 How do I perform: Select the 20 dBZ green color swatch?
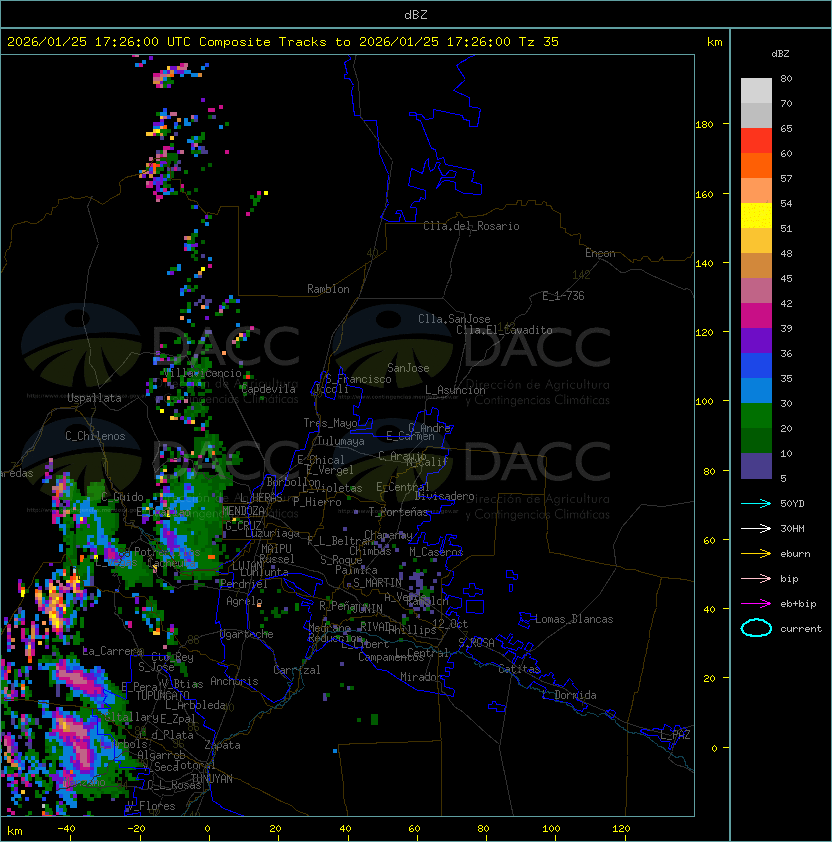pyautogui.click(x=756, y=441)
